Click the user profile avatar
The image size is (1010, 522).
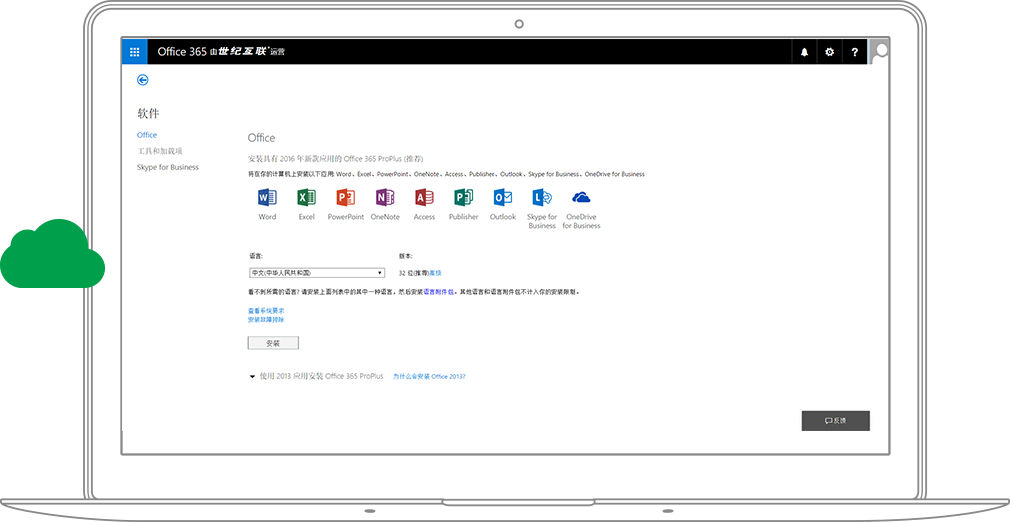(880, 52)
